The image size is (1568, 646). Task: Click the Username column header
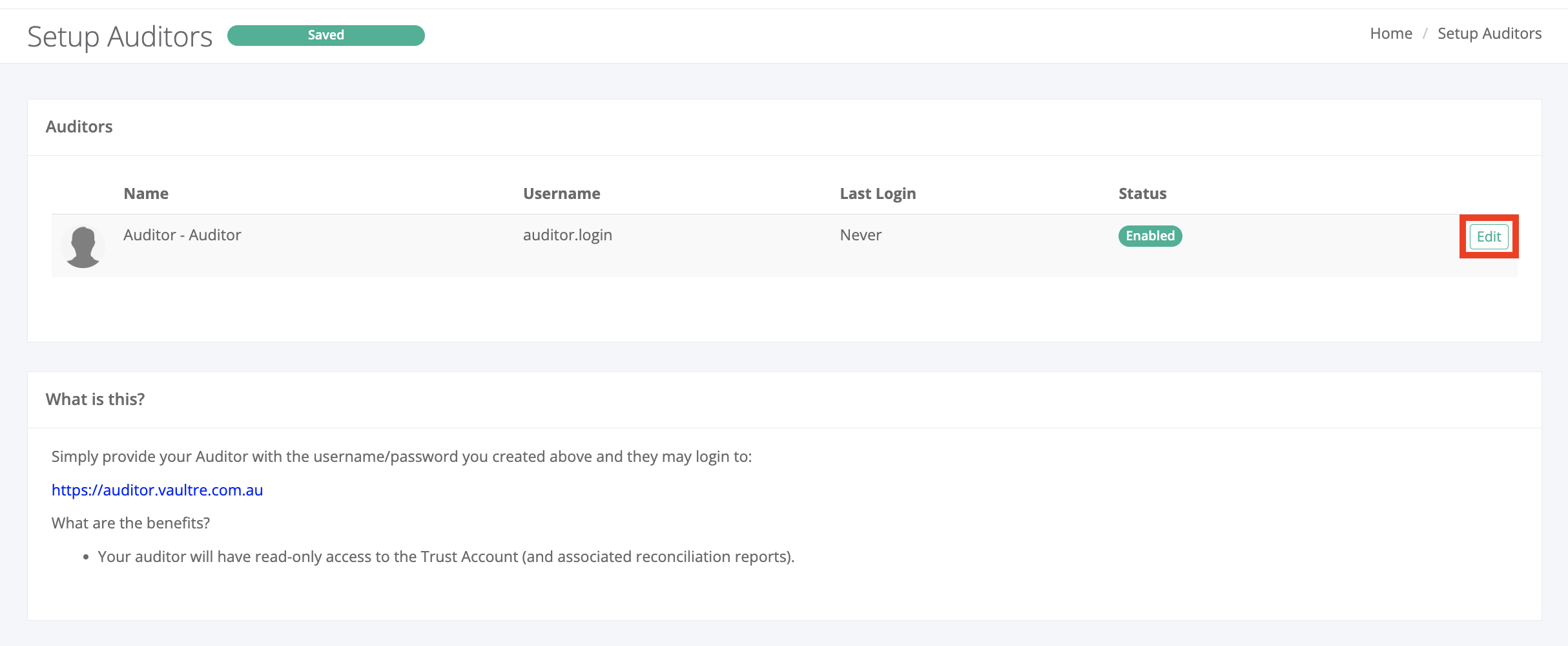pos(561,193)
